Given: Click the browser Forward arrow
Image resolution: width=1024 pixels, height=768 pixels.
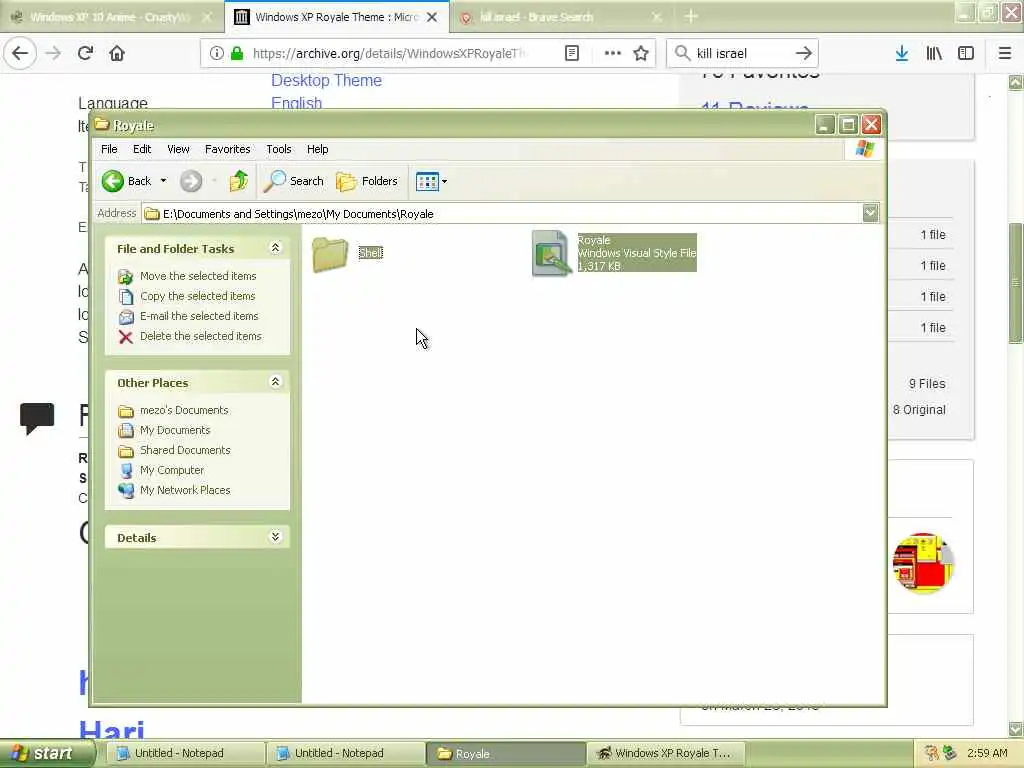Looking at the screenshot, I should pyautogui.click(x=53, y=53).
